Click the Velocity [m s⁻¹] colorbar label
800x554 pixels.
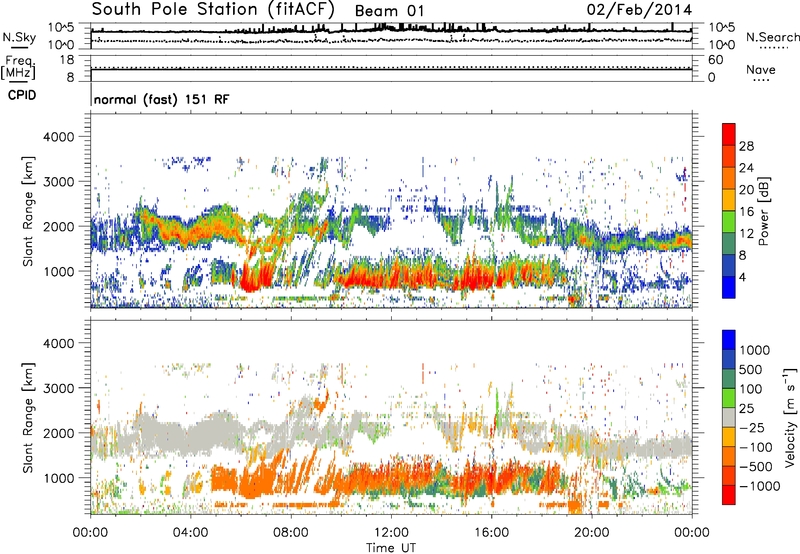point(790,417)
